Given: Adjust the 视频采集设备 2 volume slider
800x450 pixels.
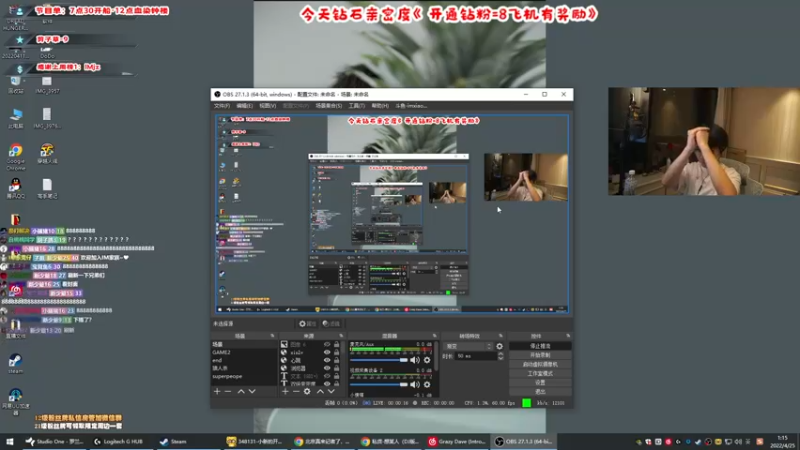Looking at the screenshot, I should (x=379, y=385).
